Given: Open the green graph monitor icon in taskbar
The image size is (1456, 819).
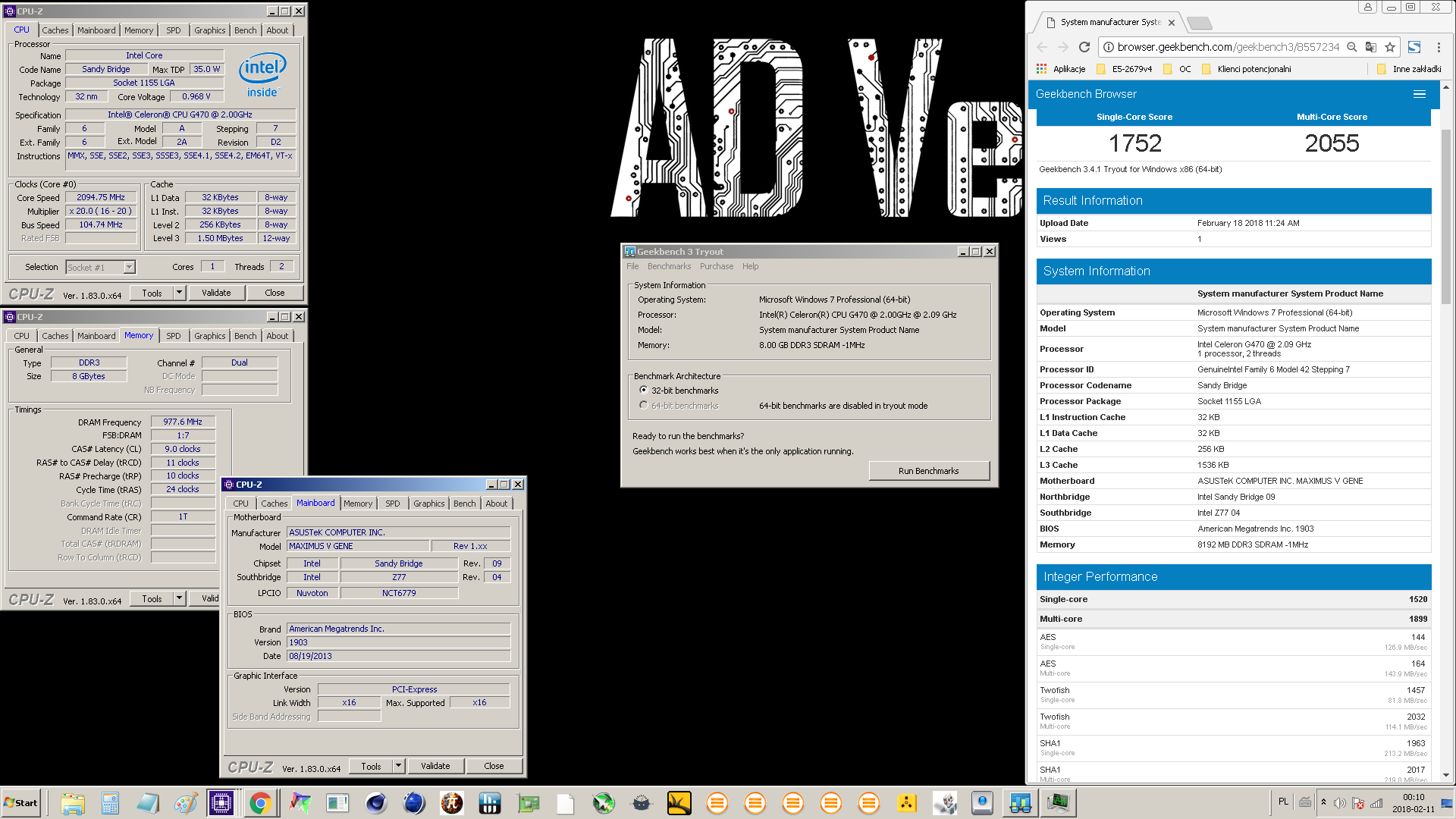Looking at the screenshot, I should point(1058,803).
